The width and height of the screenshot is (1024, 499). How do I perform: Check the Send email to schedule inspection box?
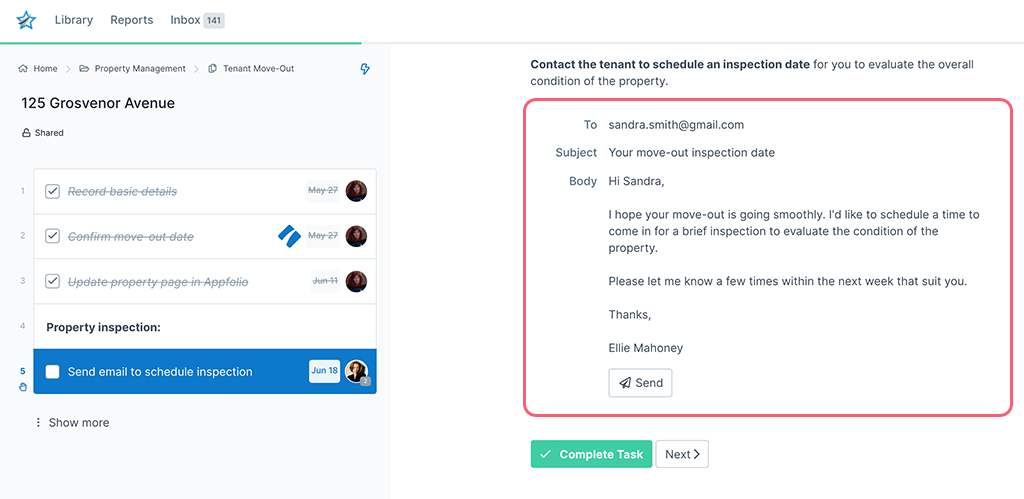point(53,372)
